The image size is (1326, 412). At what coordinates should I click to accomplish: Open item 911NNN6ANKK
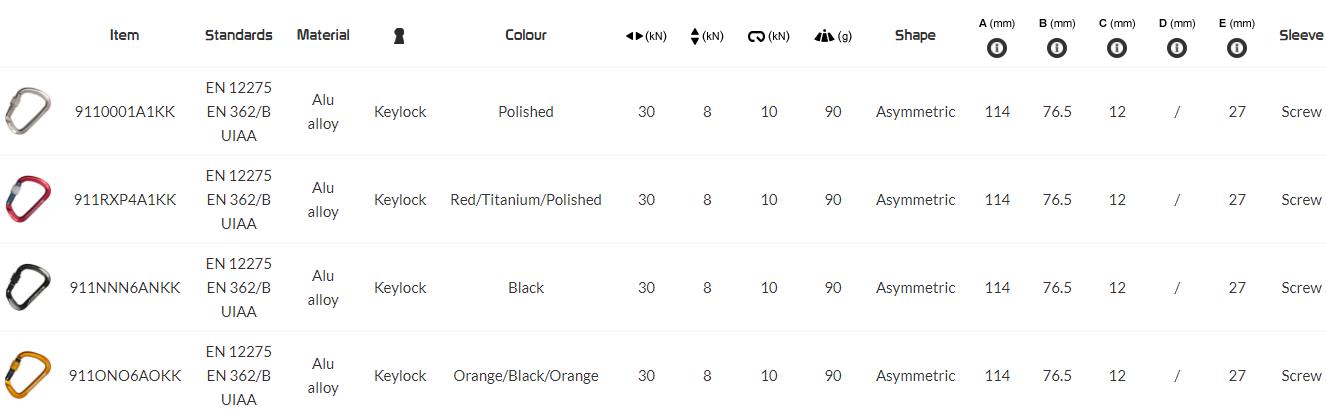pyautogui.click(x=125, y=288)
